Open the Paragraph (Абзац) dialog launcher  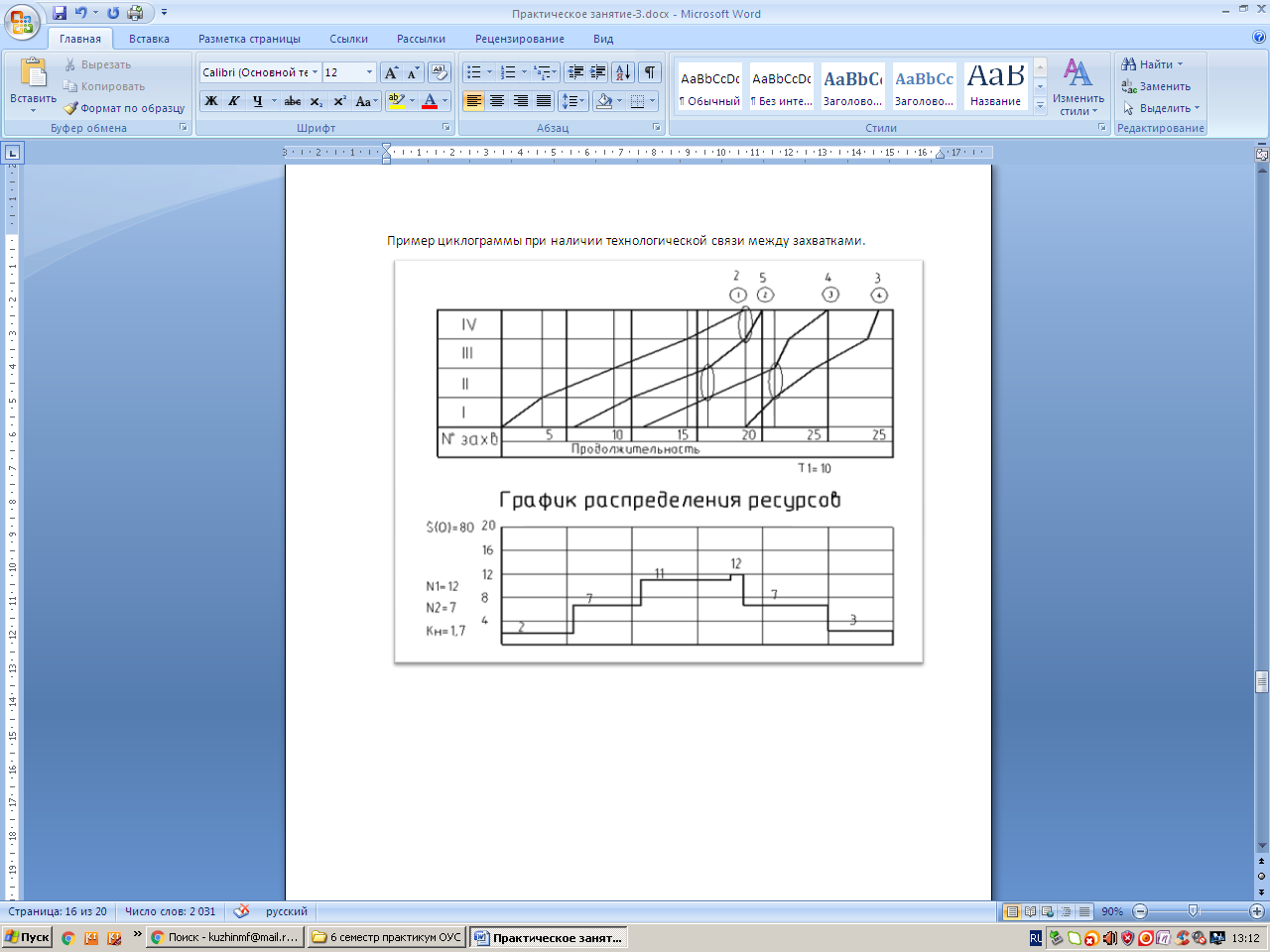click(657, 128)
